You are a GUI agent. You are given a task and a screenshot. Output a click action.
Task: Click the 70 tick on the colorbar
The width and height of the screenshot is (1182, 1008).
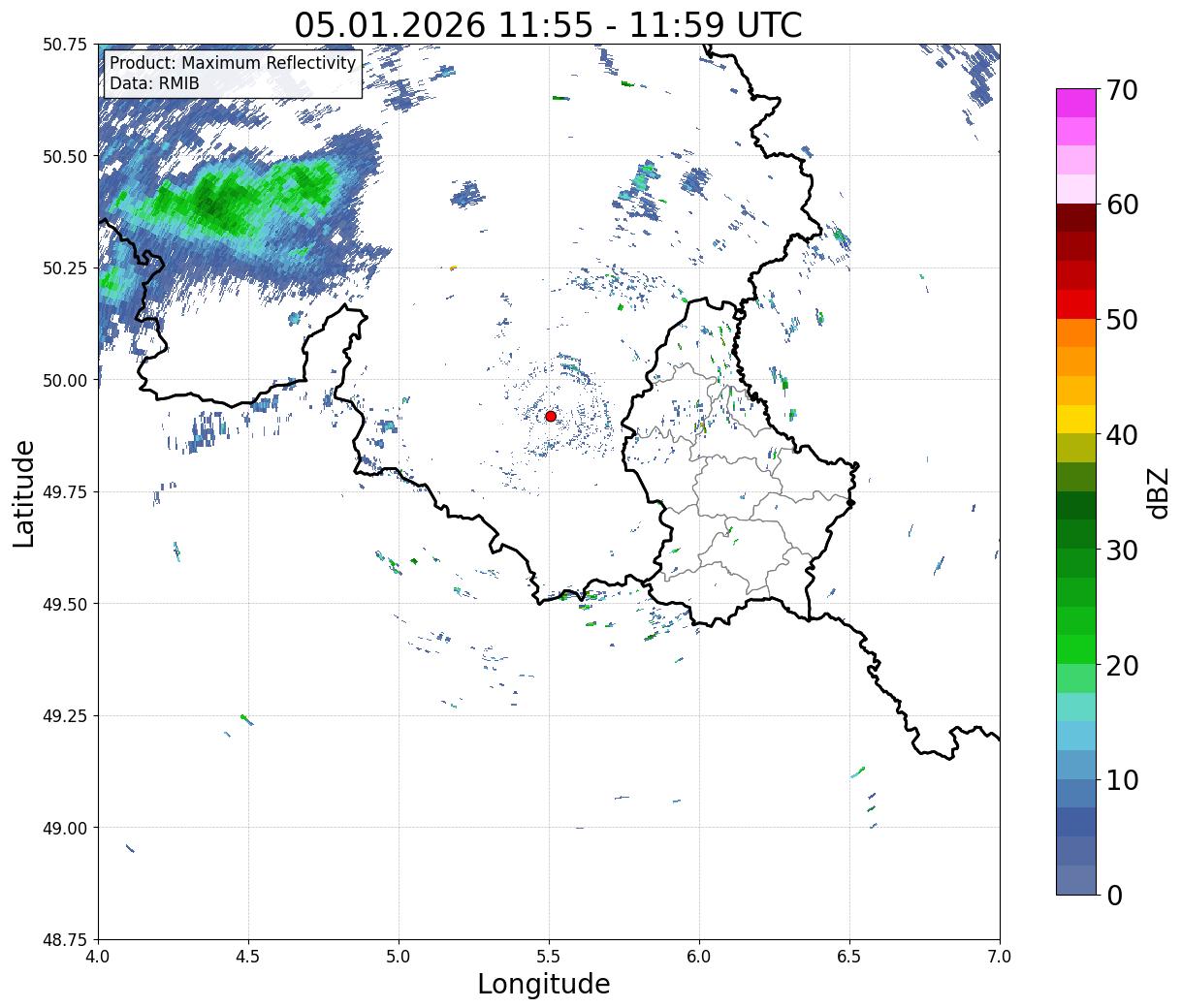click(1121, 90)
